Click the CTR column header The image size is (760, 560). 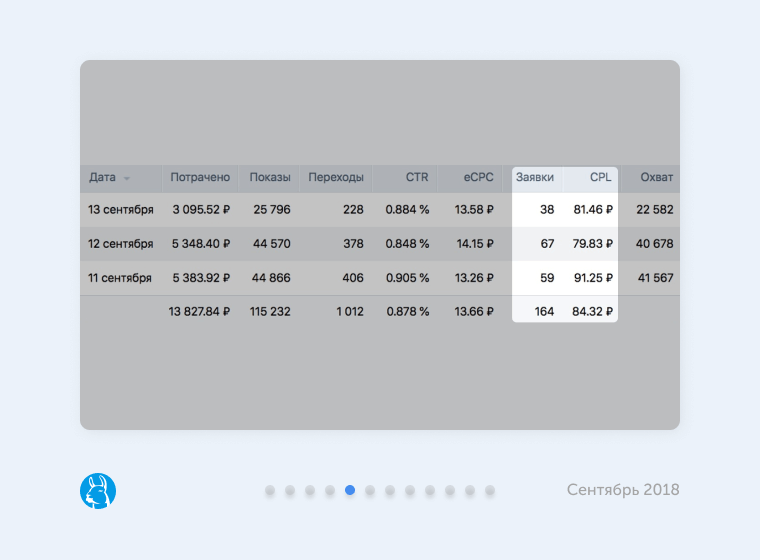[417, 178]
